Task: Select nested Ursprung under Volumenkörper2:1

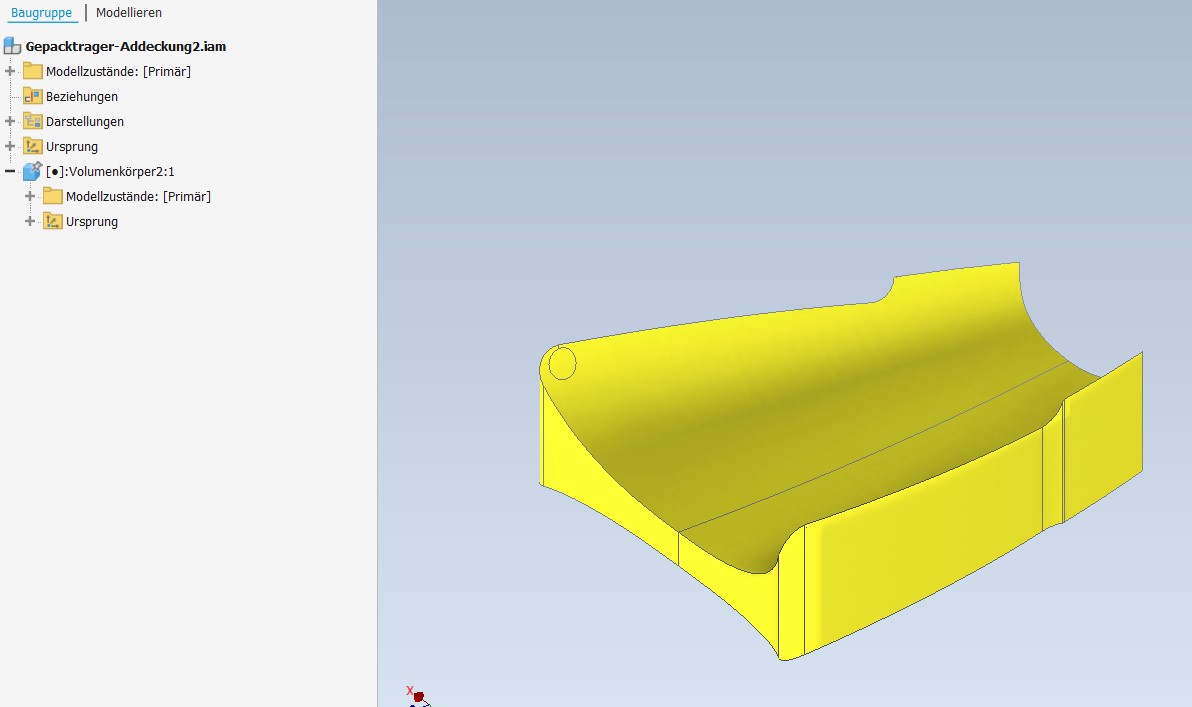Action: (92, 222)
